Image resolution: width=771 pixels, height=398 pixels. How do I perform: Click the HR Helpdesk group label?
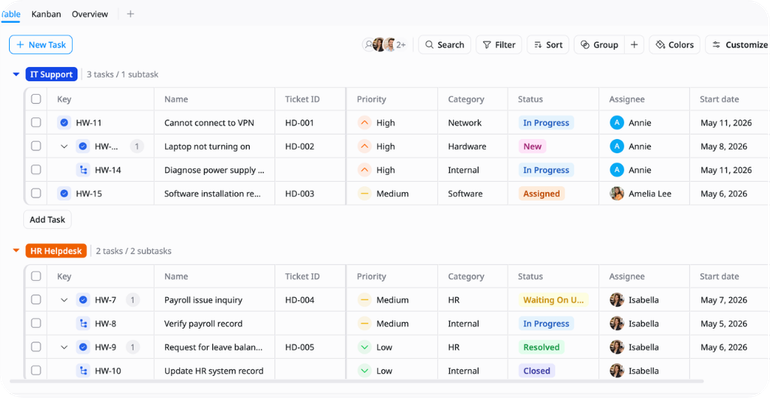56,251
